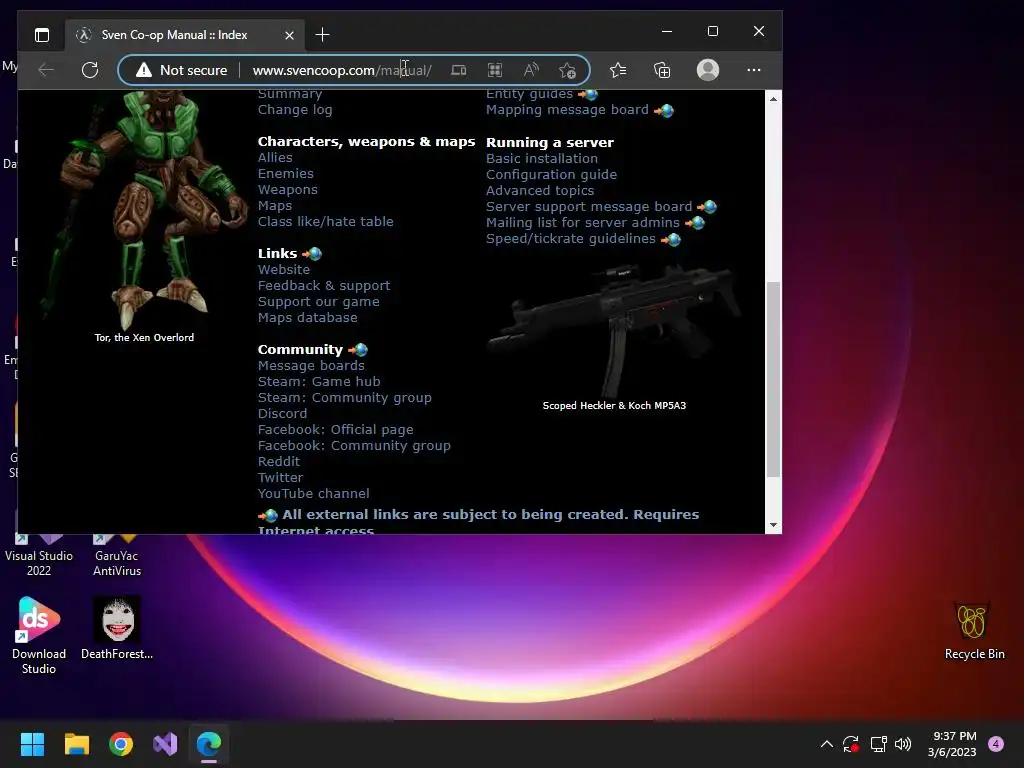Select the Recycle Bin desktop icon
1024x768 pixels.
(x=974, y=631)
